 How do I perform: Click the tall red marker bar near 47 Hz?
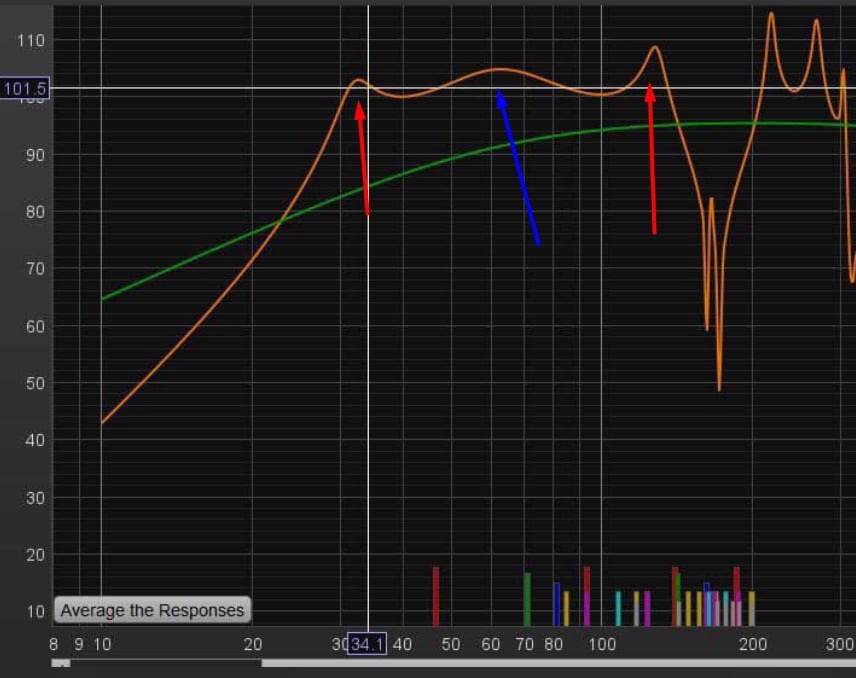coord(436,596)
